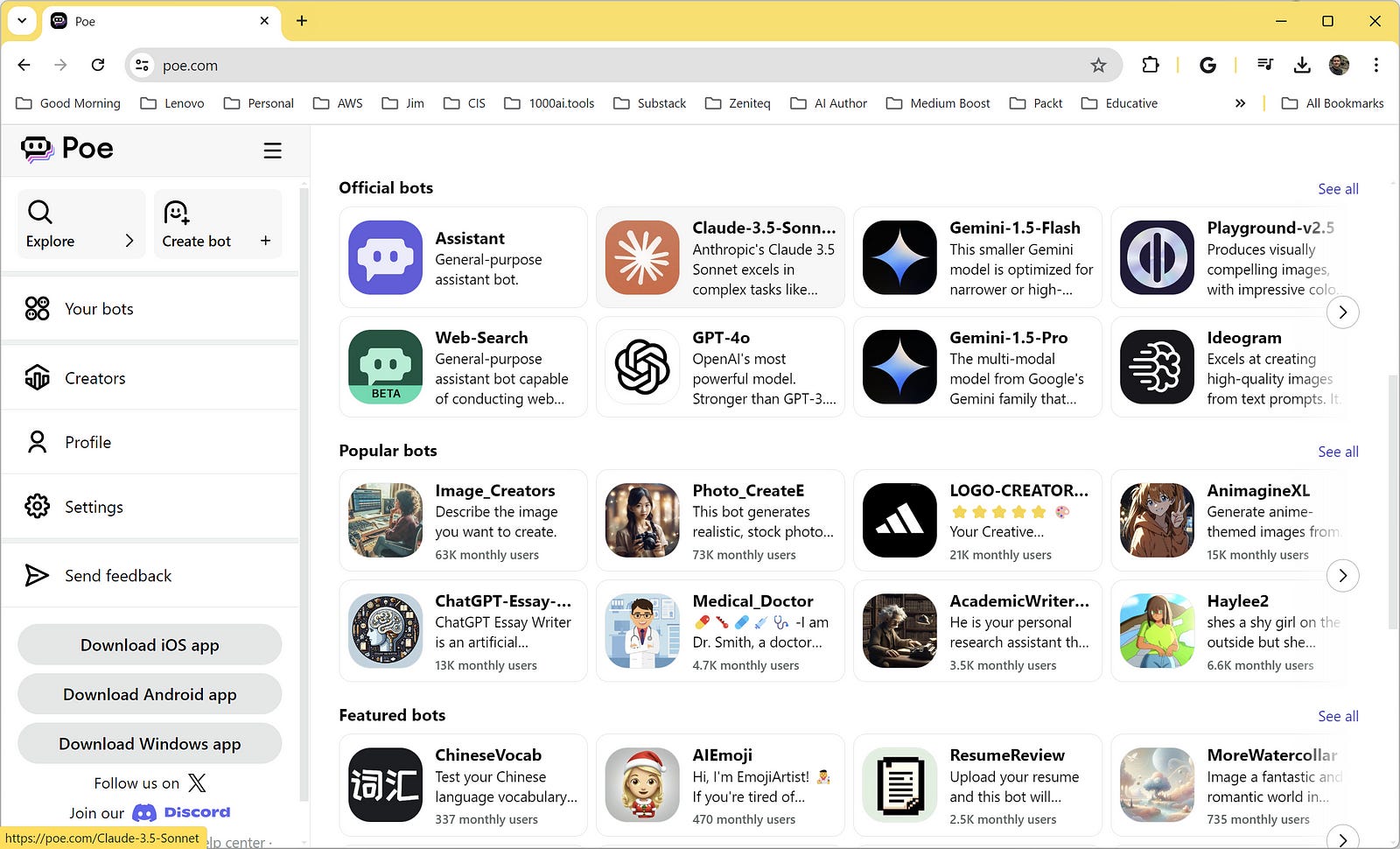Click the poe.com address bar

[623, 66]
